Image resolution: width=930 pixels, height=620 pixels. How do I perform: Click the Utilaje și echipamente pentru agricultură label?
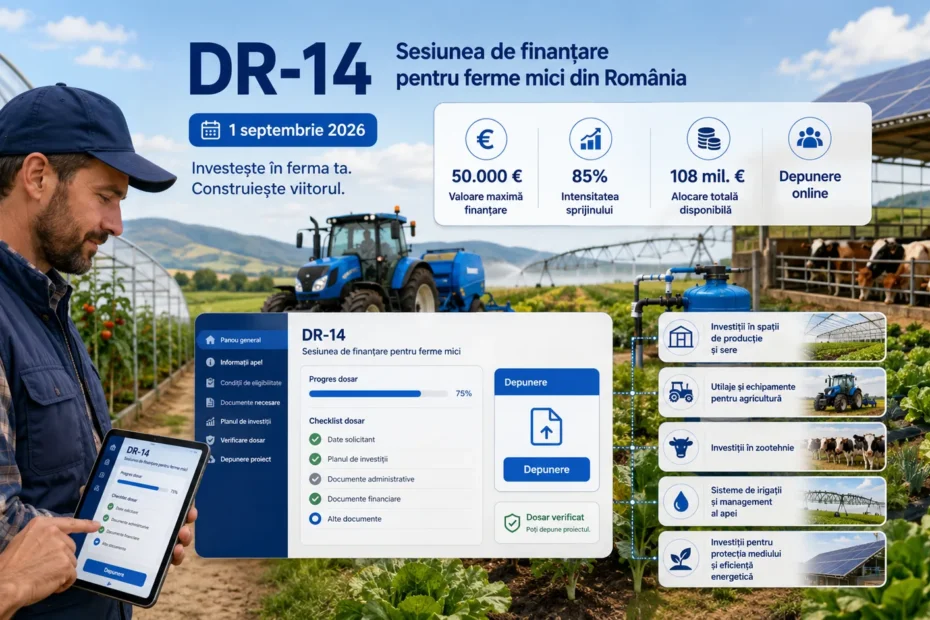753,392
